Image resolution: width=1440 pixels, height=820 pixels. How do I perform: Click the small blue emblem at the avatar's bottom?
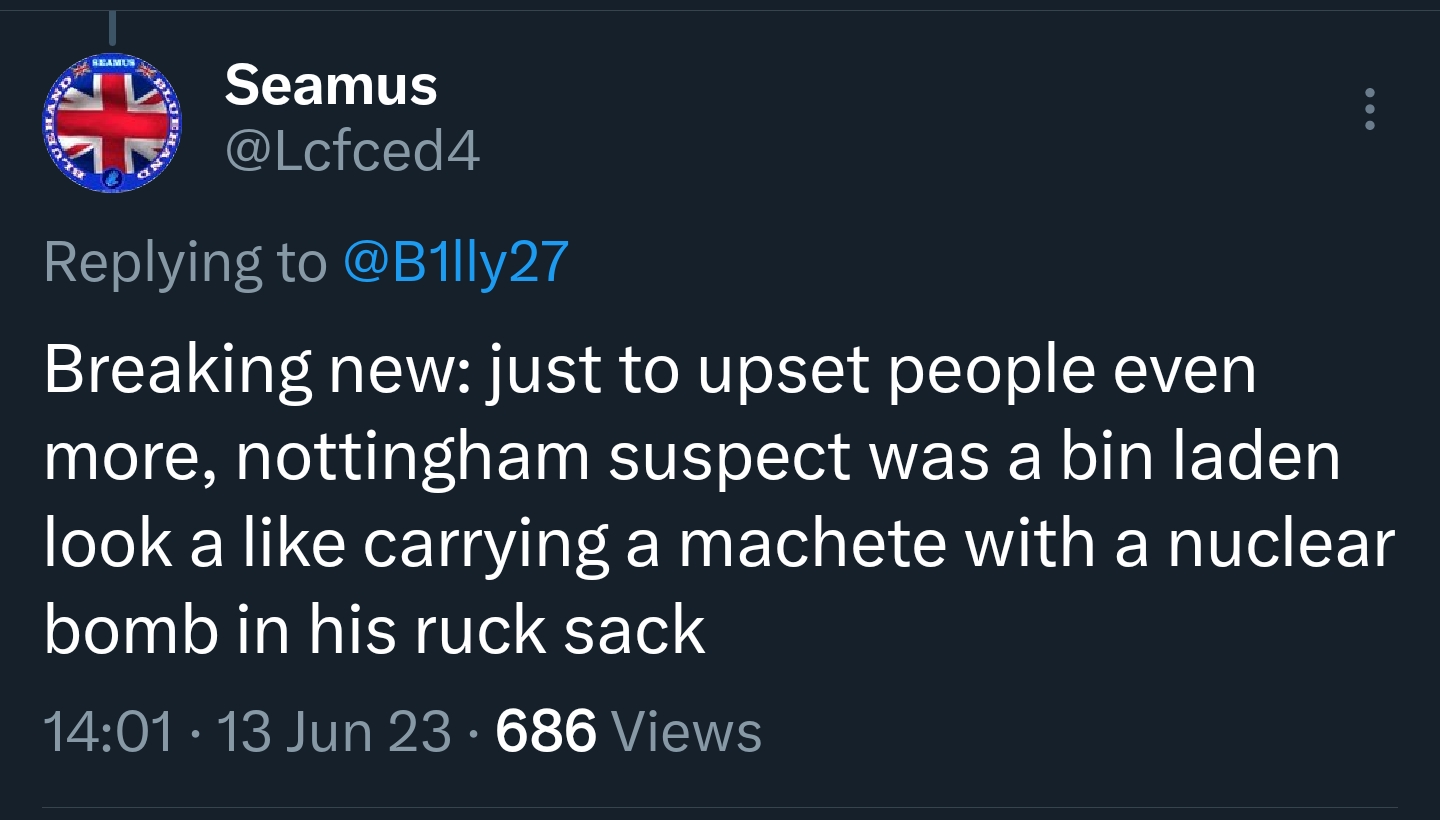pos(112,176)
